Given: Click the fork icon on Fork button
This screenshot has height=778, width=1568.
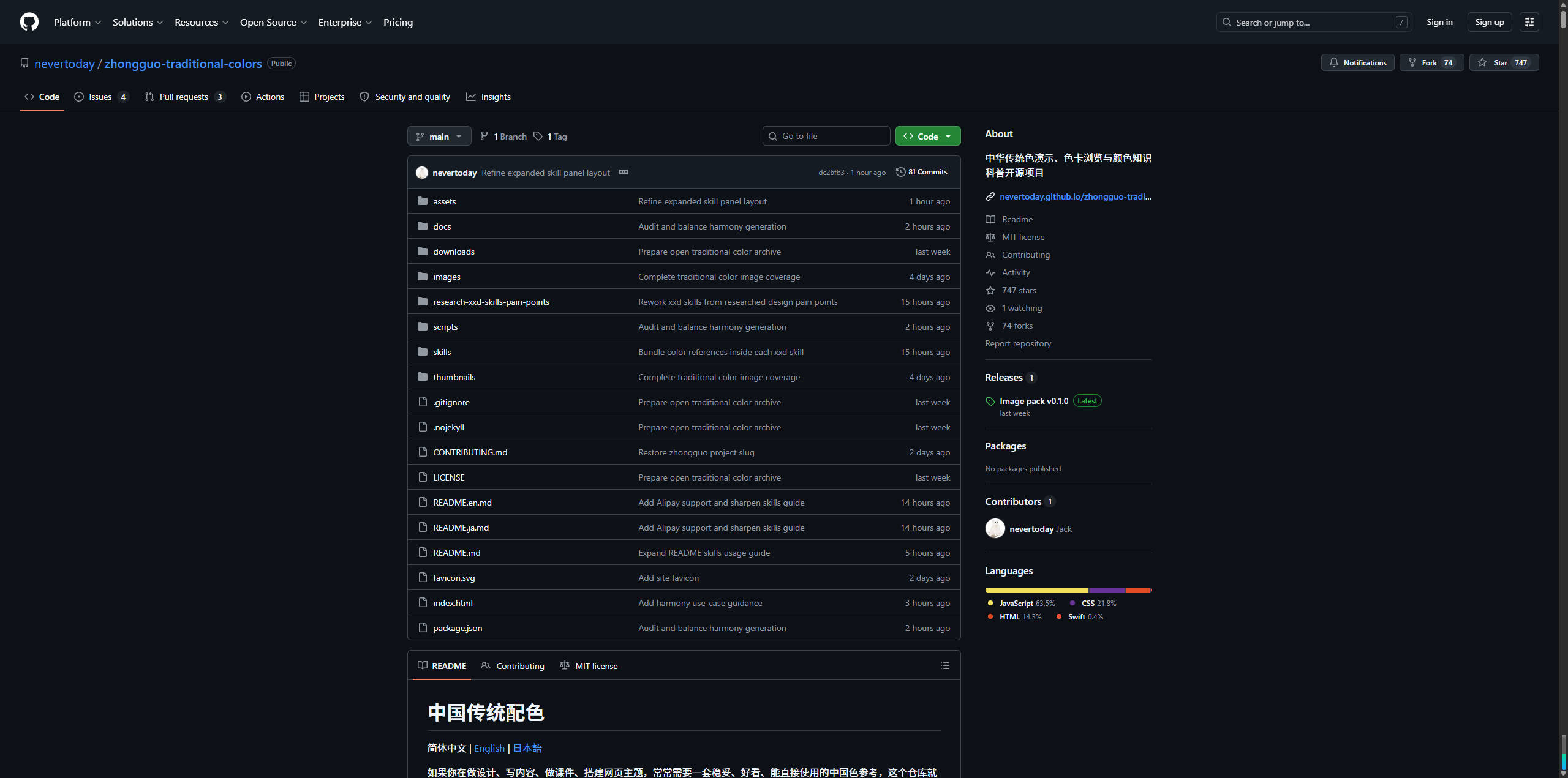Looking at the screenshot, I should (1412, 62).
